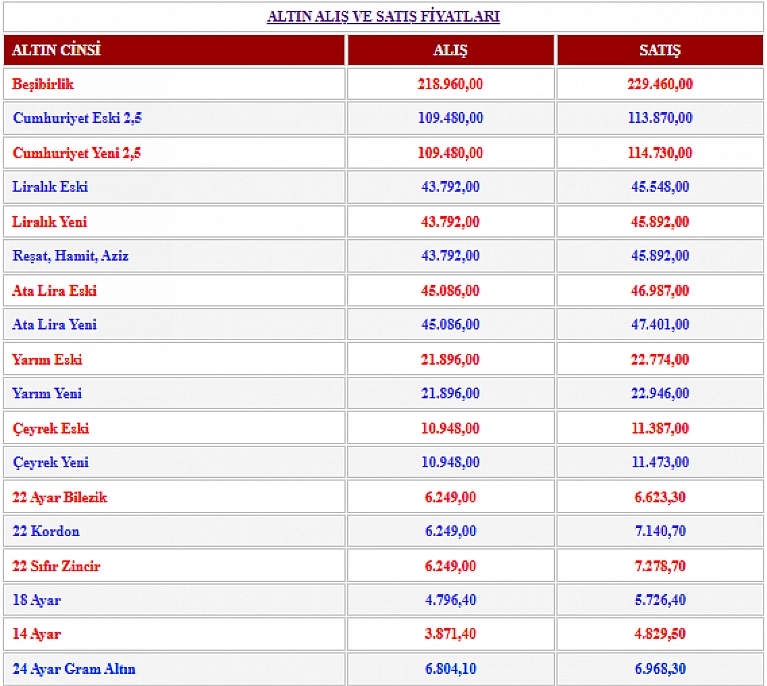Select the Beşibirlik row label

click(x=43, y=84)
